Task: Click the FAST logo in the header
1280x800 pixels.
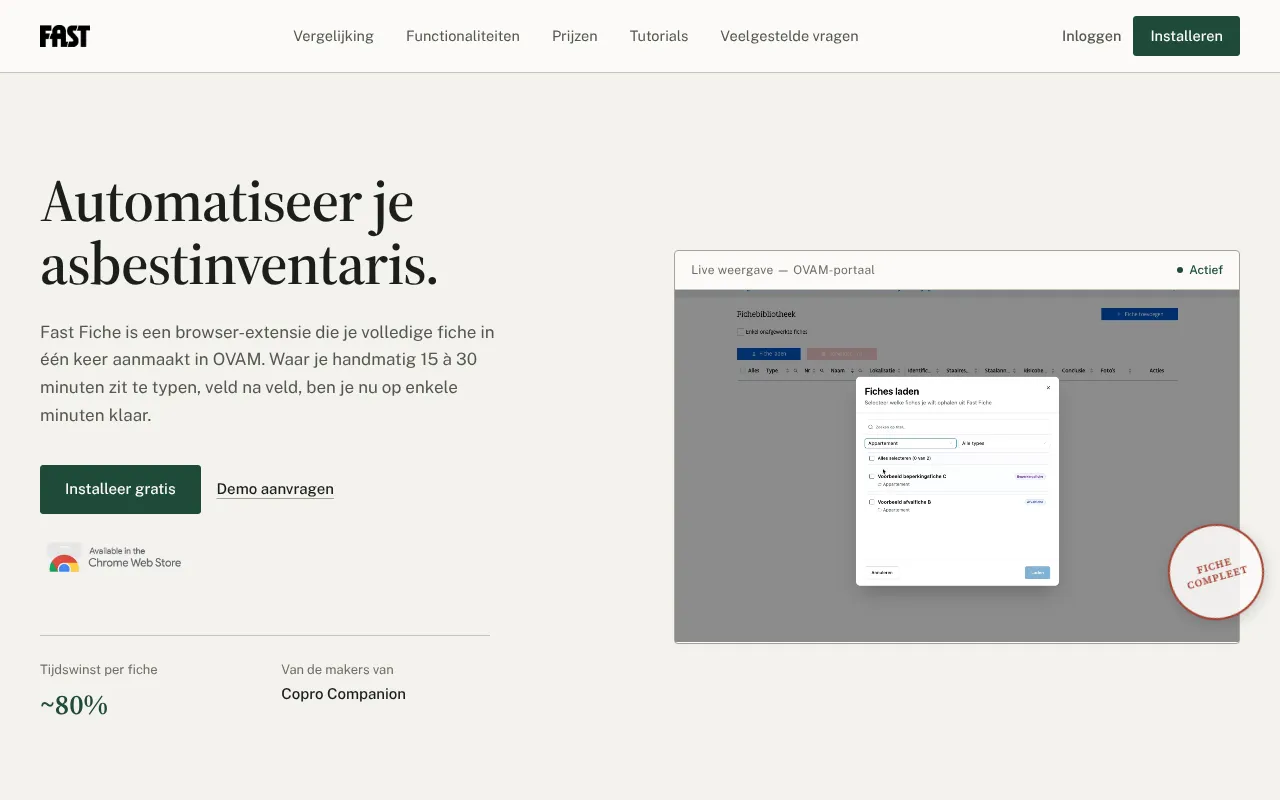Action: pos(65,36)
